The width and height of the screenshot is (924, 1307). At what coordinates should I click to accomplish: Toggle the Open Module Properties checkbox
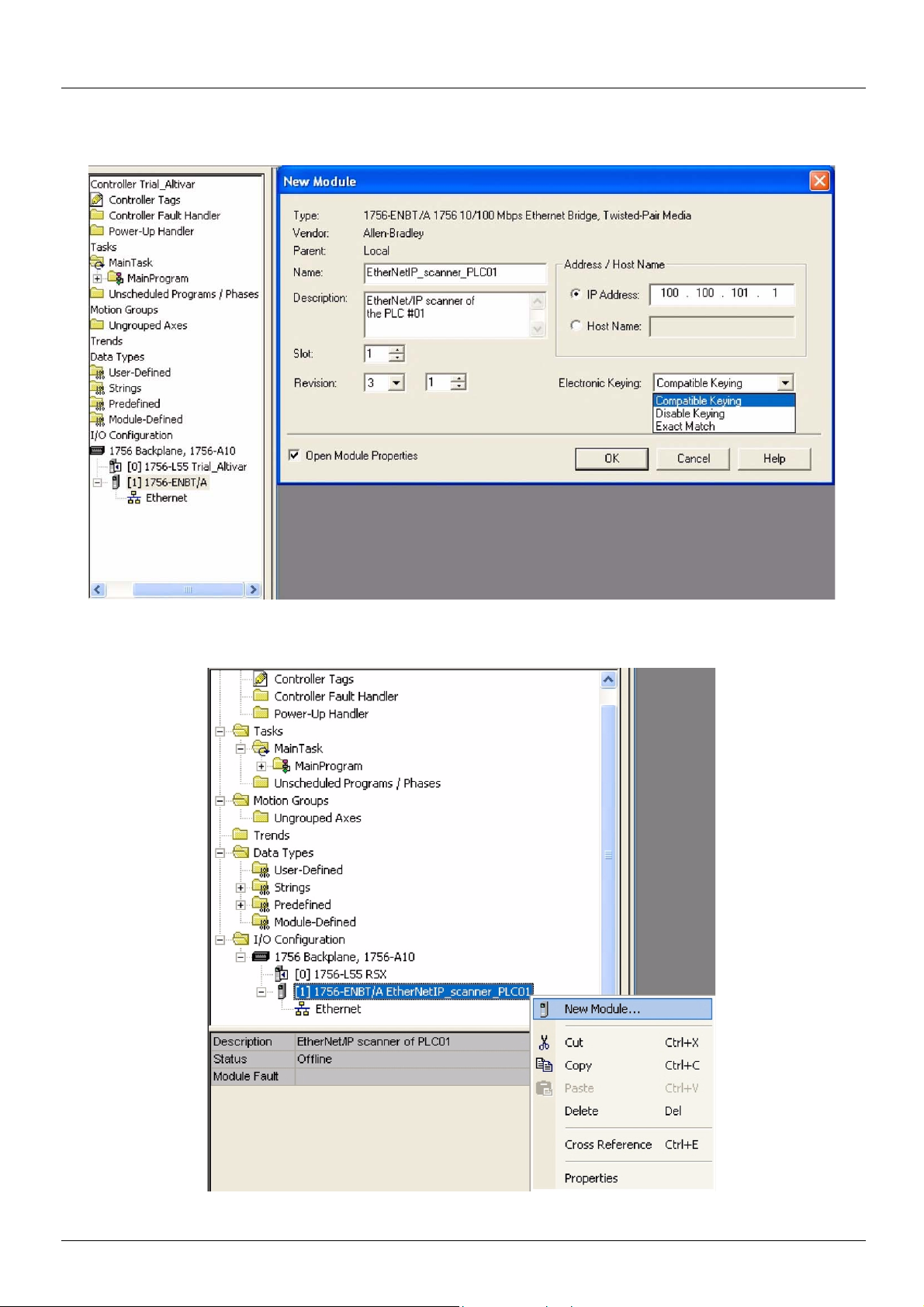tap(294, 455)
